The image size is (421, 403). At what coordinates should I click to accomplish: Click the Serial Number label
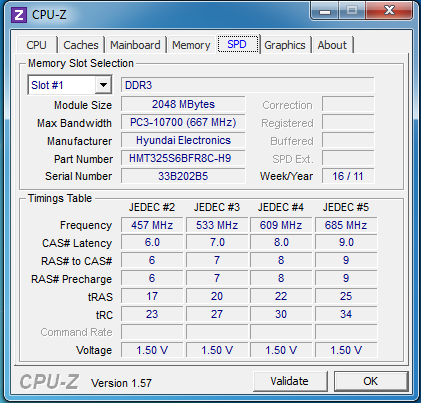point(79,176)
